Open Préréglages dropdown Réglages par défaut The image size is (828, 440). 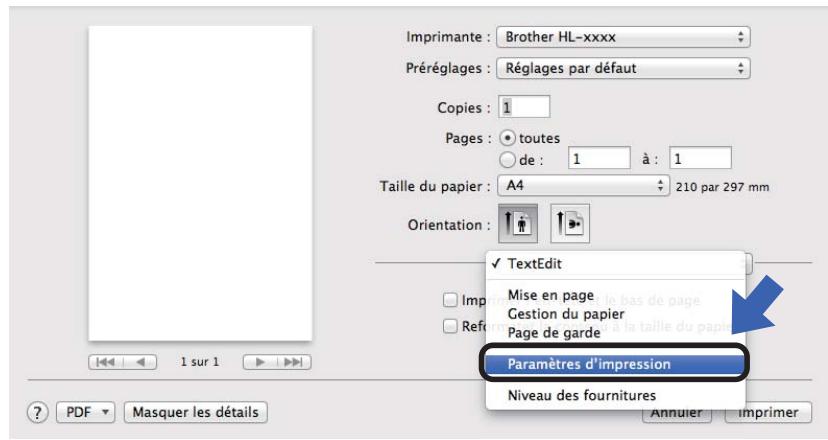tap(623, 68)
